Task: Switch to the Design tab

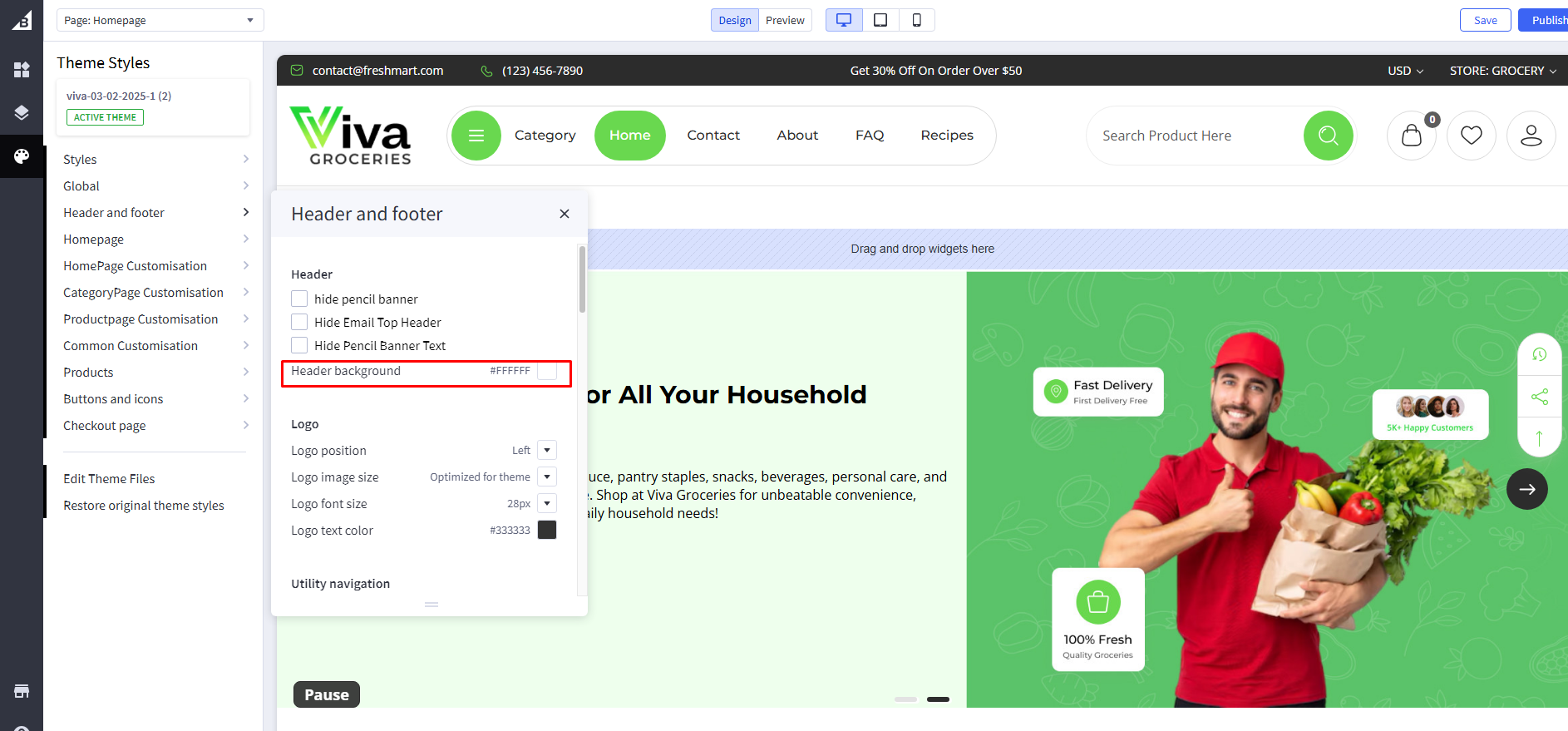Action: pyautogui.click(x=735, y=20)
